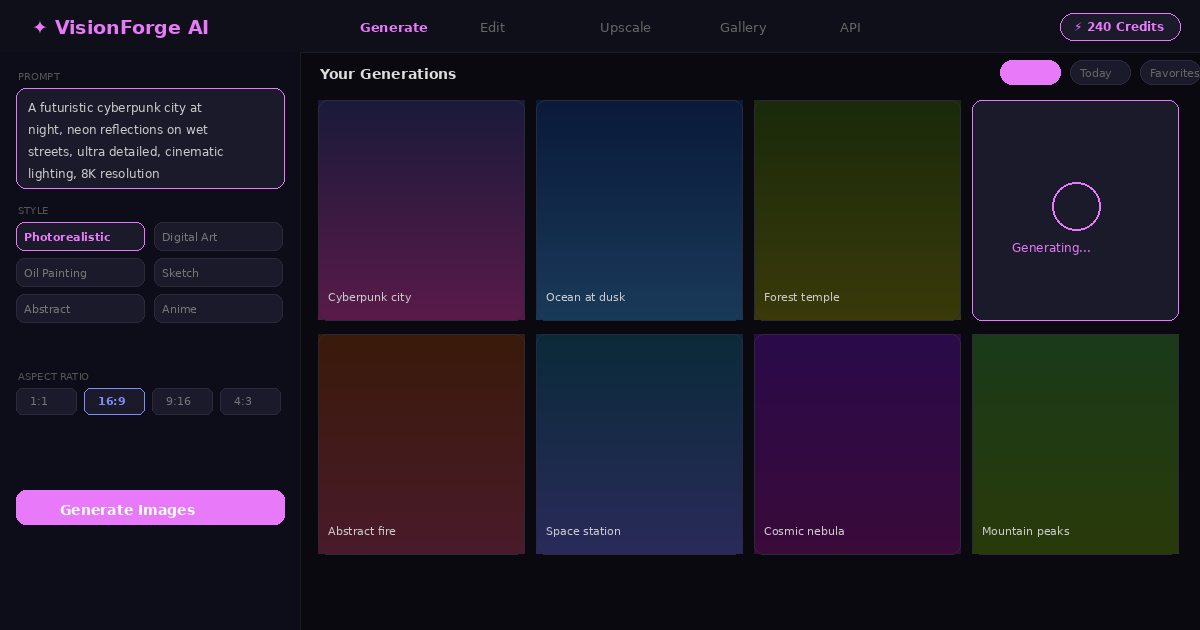Choose the Digital Art style

coord(218,237)
